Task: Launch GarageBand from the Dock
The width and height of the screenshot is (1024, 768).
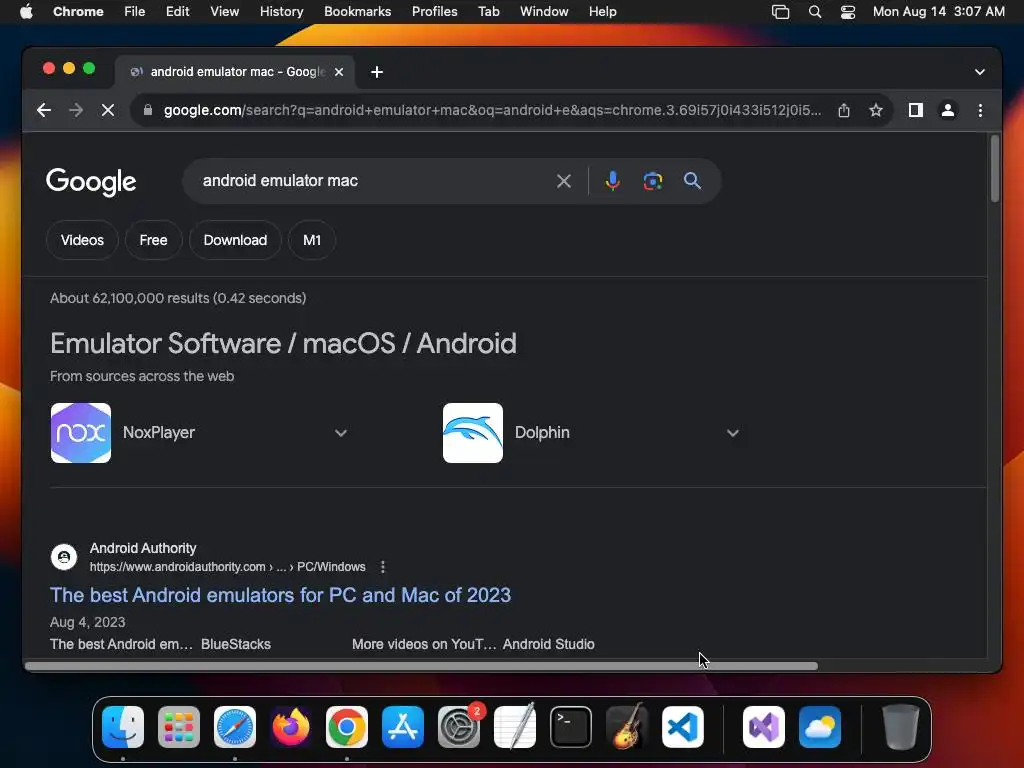Action: point(627,727)
